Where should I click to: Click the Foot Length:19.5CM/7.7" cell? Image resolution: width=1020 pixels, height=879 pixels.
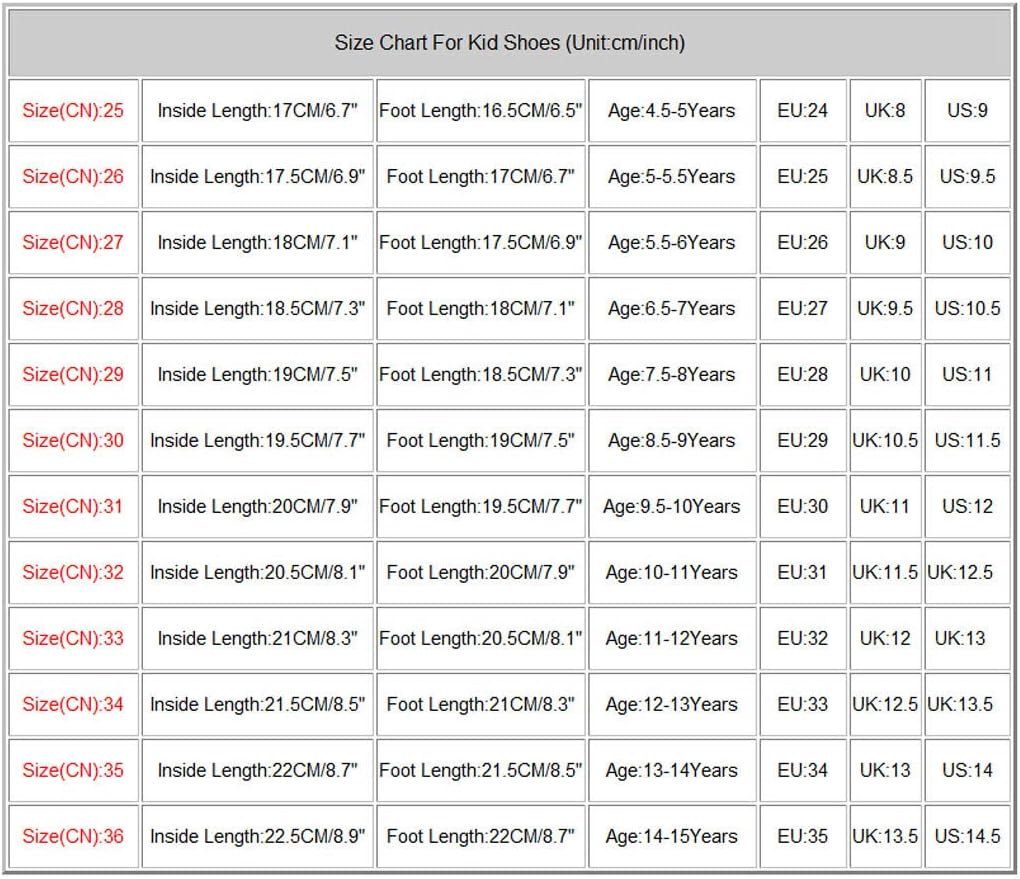pyautogui.click(x=480, y=506)
